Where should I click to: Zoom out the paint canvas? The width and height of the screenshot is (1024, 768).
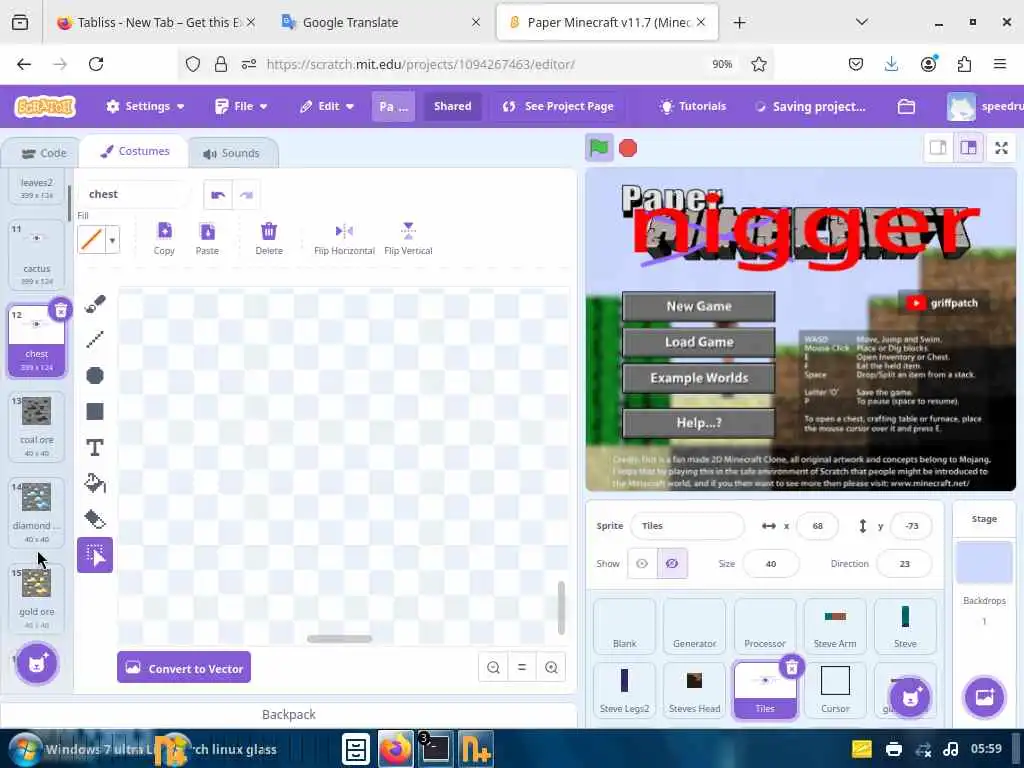[494, 667]
